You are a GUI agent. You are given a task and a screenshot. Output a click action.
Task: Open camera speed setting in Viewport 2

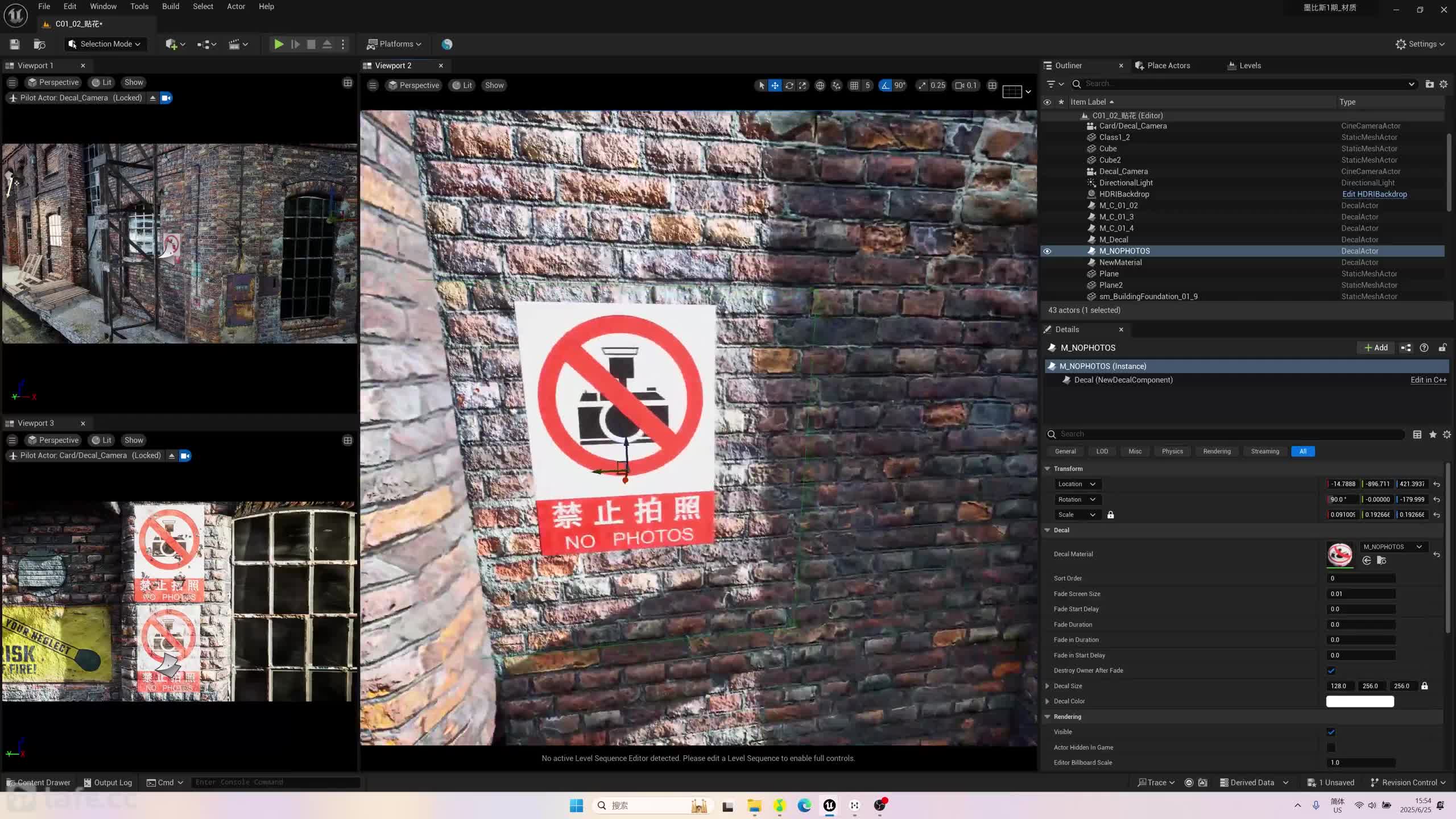coord(966,85)
